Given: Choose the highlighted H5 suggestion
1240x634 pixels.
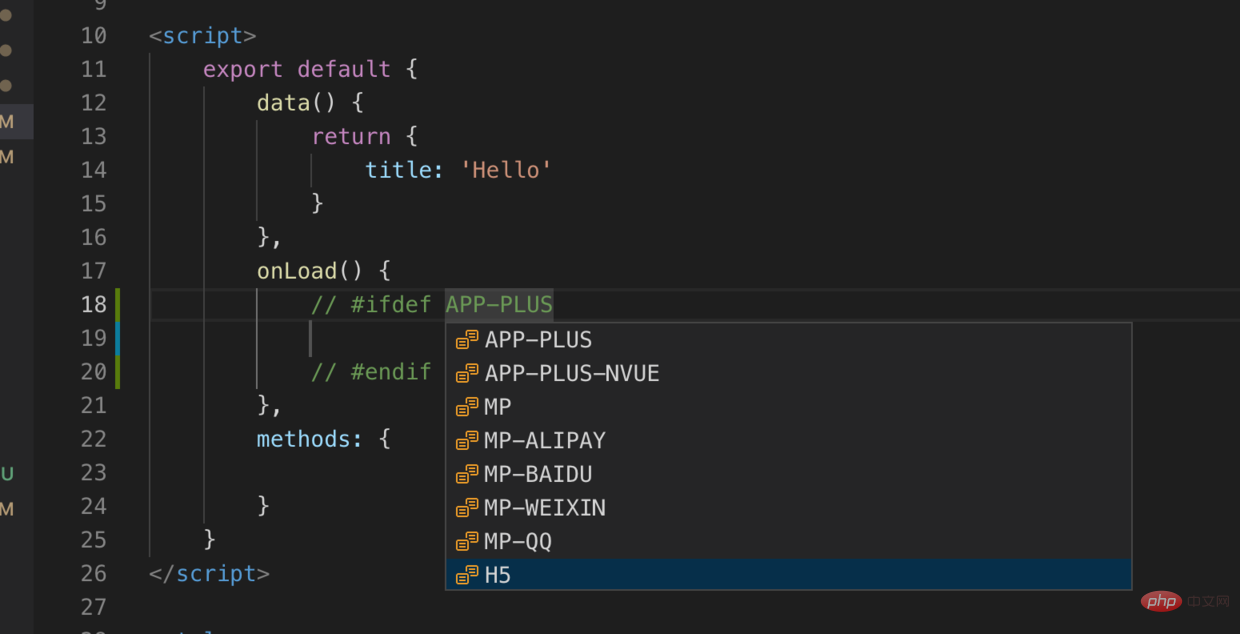Looking at the screenshot, I should click(x=498, y=575).
